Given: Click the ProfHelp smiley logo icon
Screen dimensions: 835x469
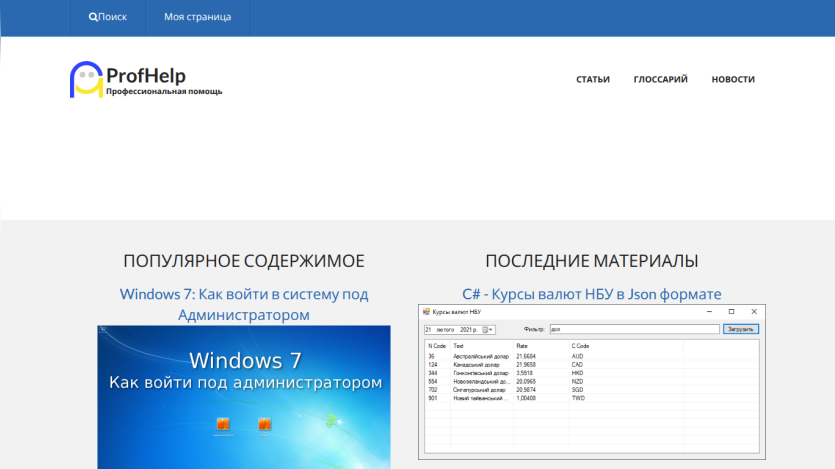Looking at the screenshot, I should pyautogui.click(x=86, y=80).
